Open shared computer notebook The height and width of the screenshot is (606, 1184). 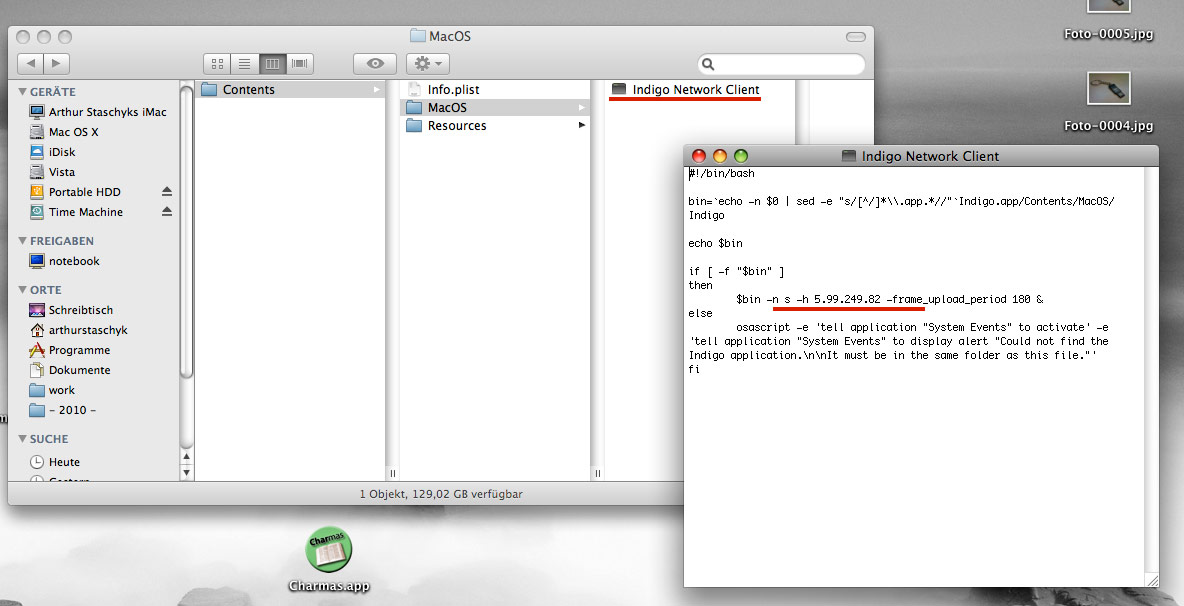[x=65, y=261]
